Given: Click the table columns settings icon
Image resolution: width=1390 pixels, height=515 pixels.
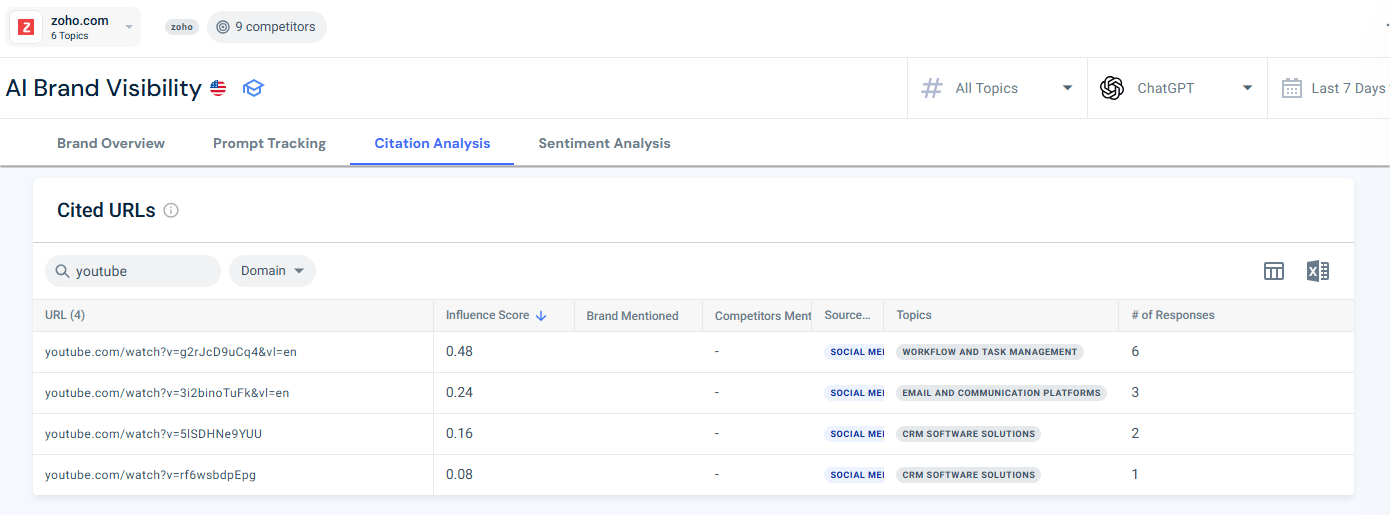Looking at the screenshot, I should click(x=1273, y=271).
